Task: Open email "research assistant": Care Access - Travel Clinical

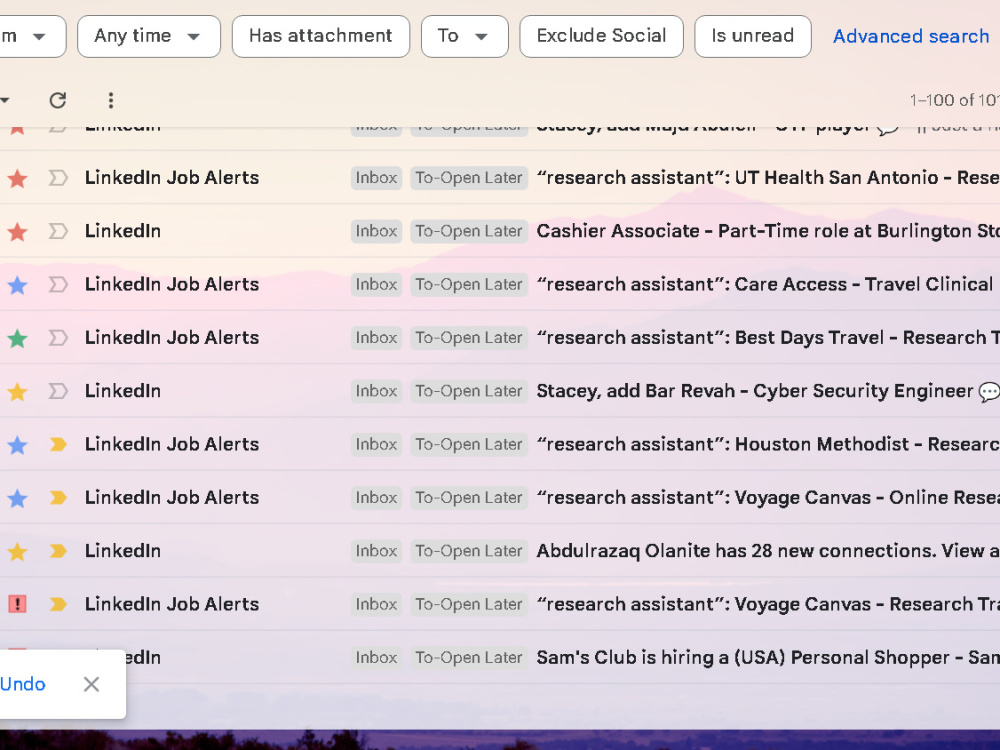Action: [765, 284]
